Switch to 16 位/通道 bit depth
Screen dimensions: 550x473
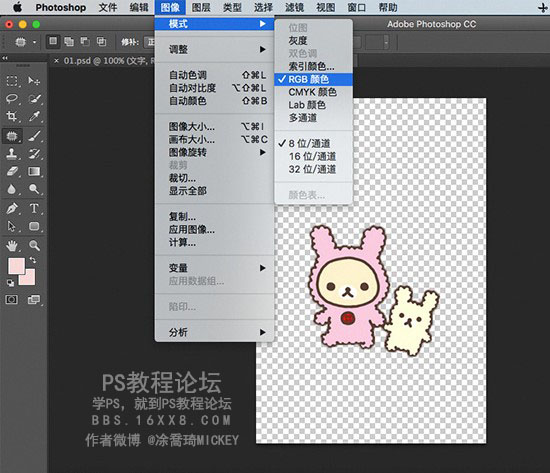click(x=313, y=156)
